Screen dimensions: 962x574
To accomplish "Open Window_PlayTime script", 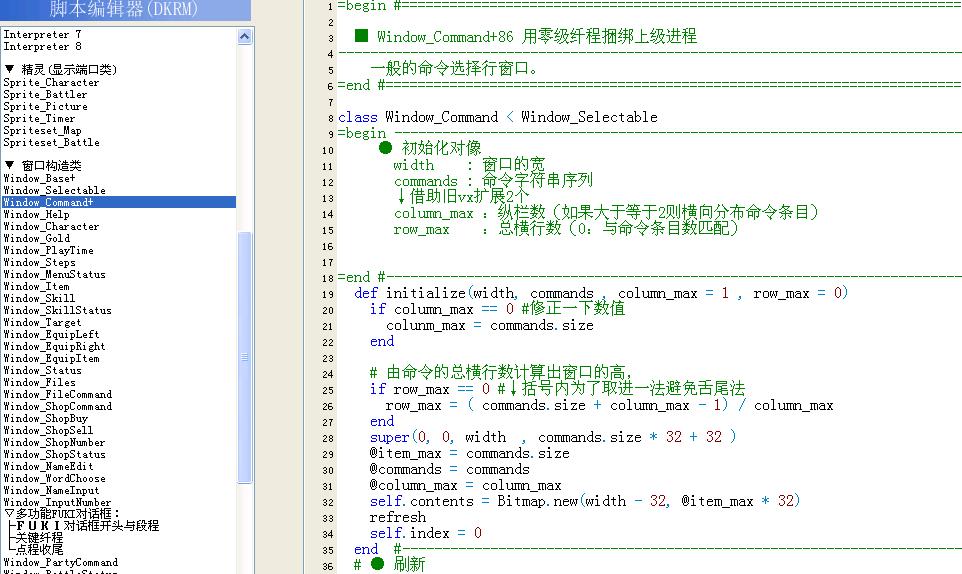I will (48, 250).
